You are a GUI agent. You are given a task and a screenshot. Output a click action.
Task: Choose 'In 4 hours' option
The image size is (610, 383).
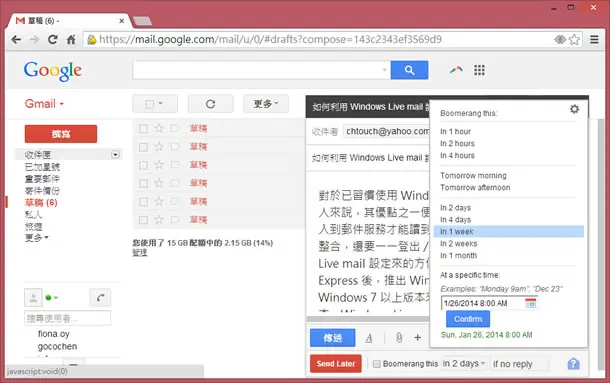pyautogui.click(x=458, y=155)
